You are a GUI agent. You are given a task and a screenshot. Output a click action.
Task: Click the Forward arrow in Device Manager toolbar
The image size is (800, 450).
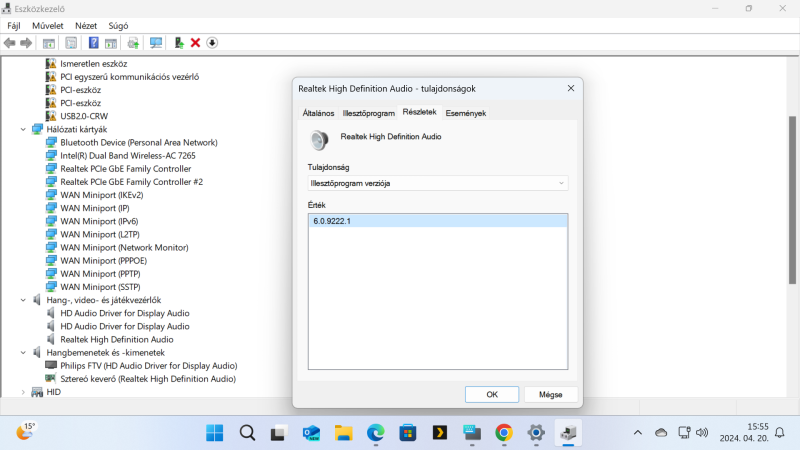click(26, 43)
